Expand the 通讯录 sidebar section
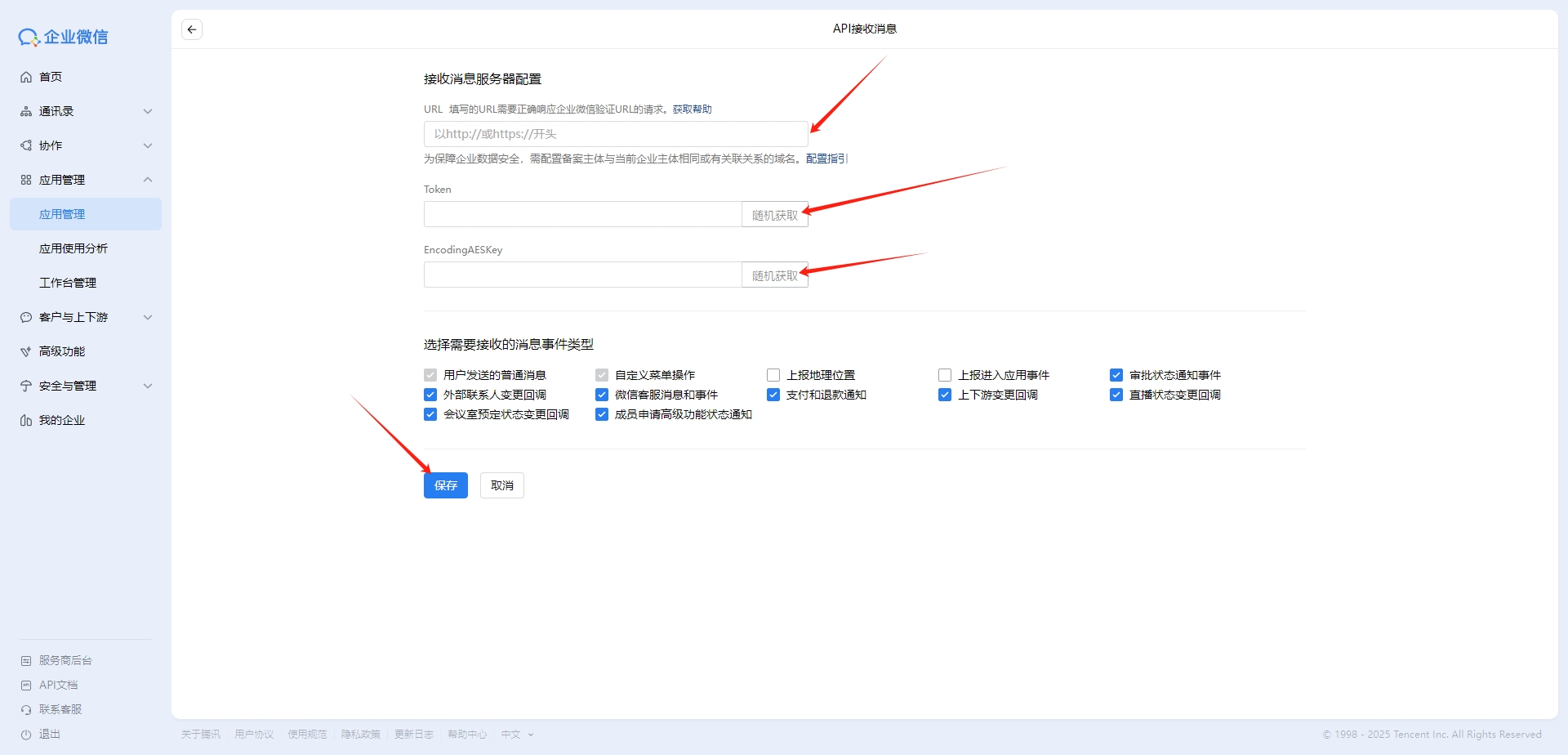Image resolution: width=1568 pixels, height=755 pixels. [148, 111]
